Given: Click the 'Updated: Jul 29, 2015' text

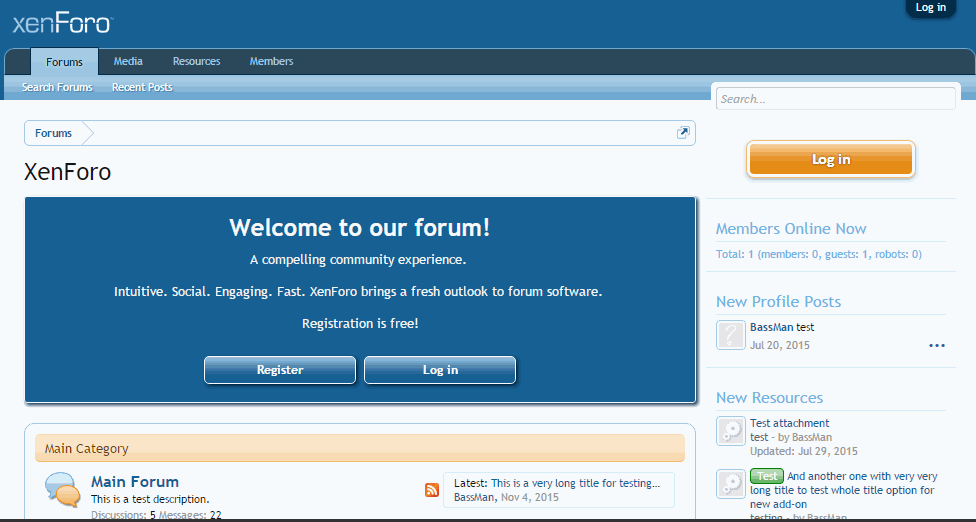Looking at the screenshot, I should (804, 451).
